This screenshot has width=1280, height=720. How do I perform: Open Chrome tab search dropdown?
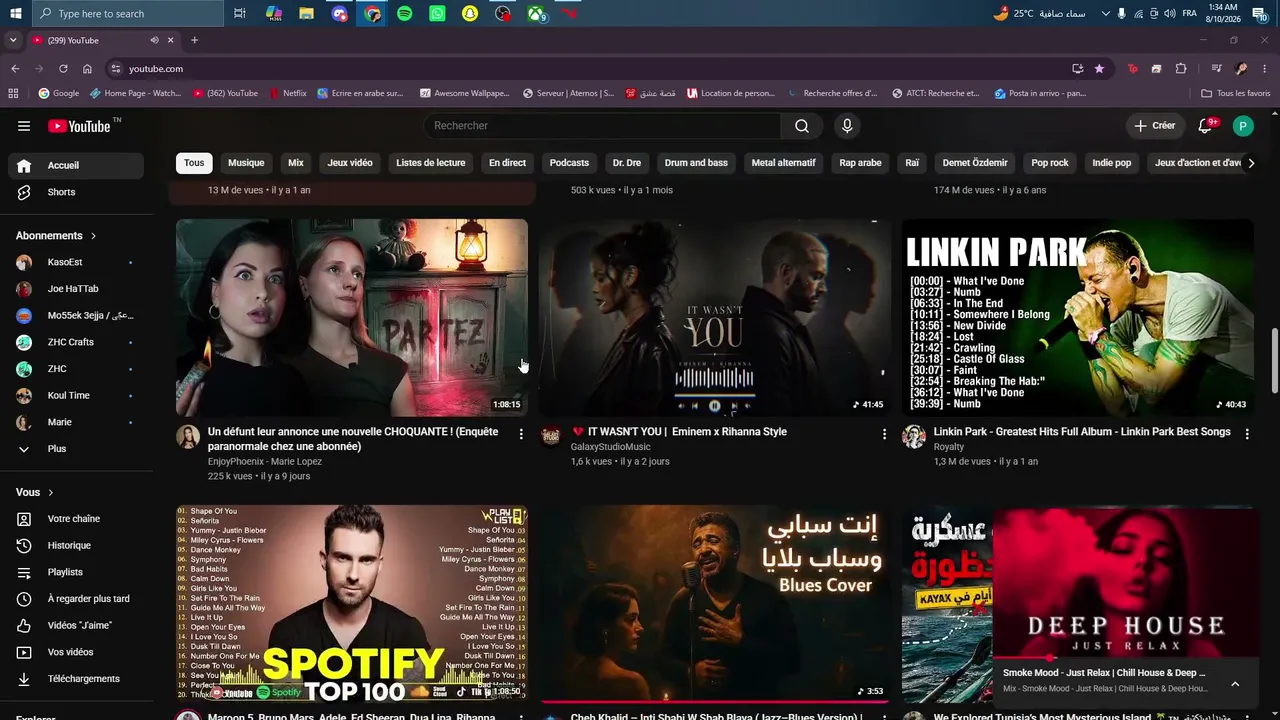12,40
